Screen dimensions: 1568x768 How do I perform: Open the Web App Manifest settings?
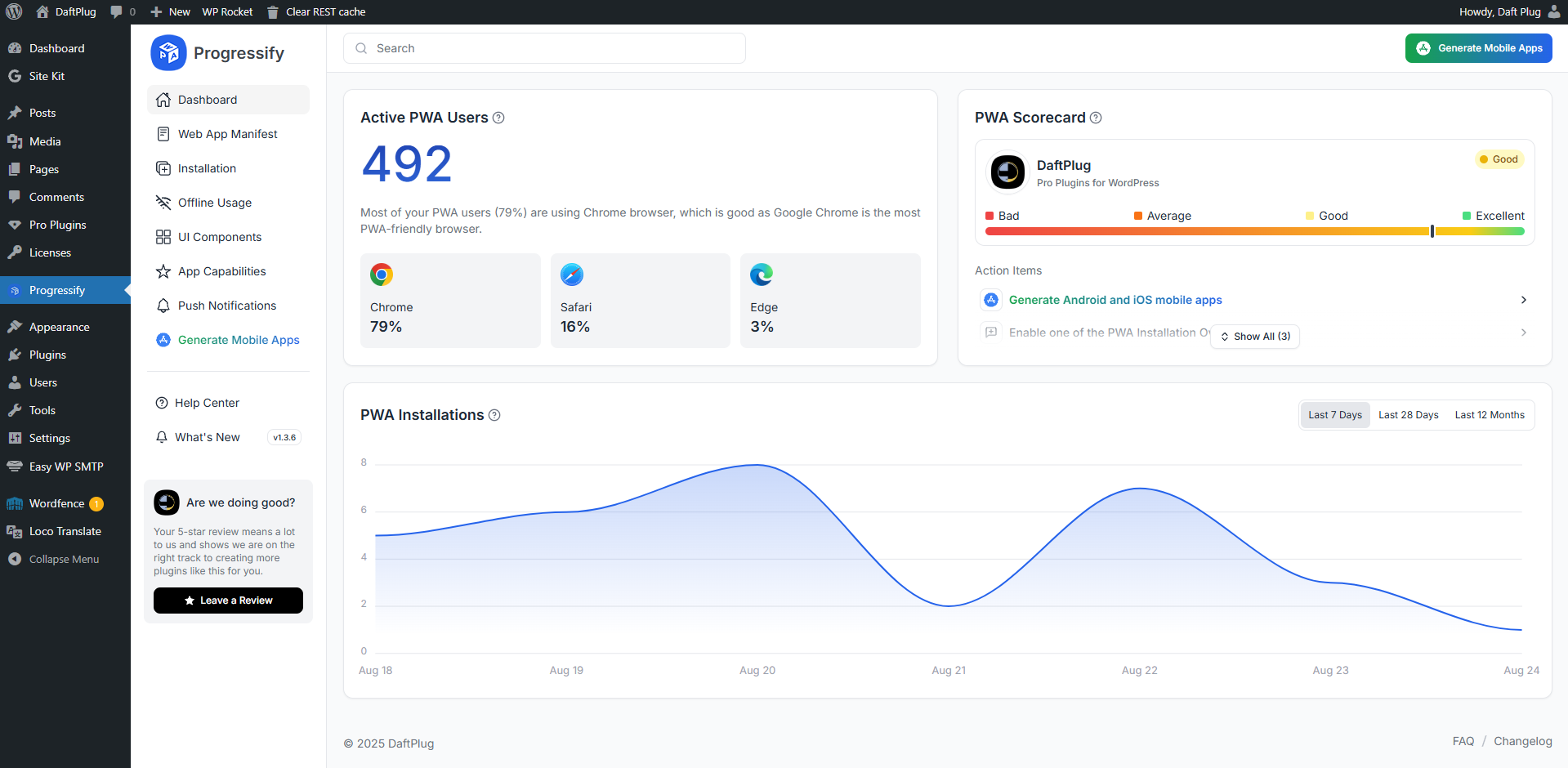pyautogui.click(x=226, y=134)
